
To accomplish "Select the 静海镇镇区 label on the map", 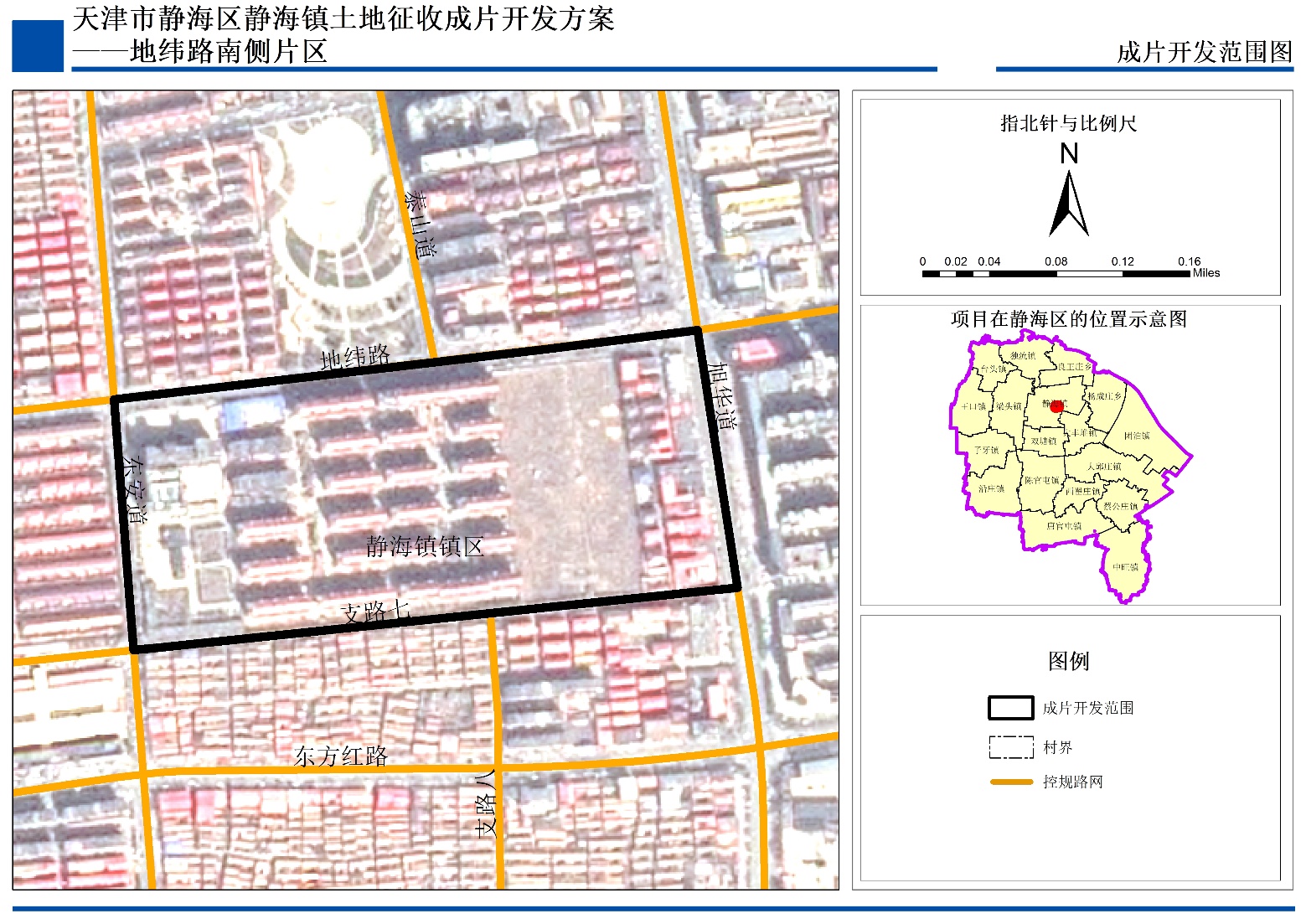I will pos(425,547).
